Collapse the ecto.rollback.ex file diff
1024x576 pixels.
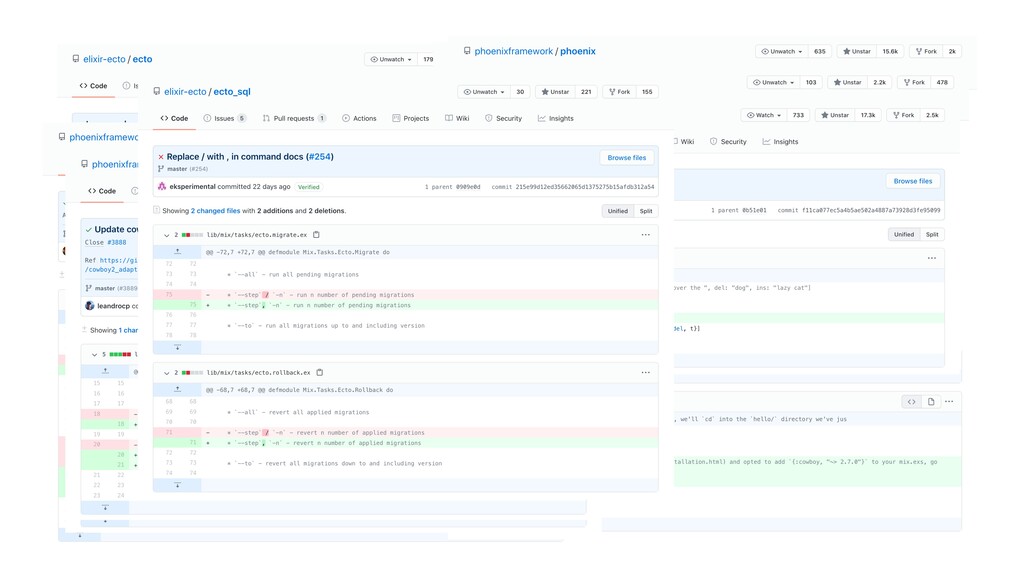coord(167,373)
